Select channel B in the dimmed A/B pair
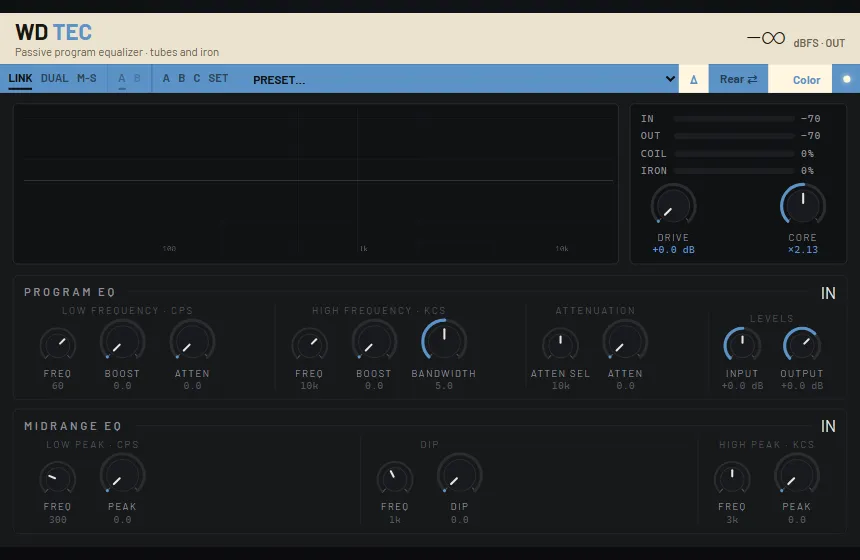 click(x=137, y=78)
